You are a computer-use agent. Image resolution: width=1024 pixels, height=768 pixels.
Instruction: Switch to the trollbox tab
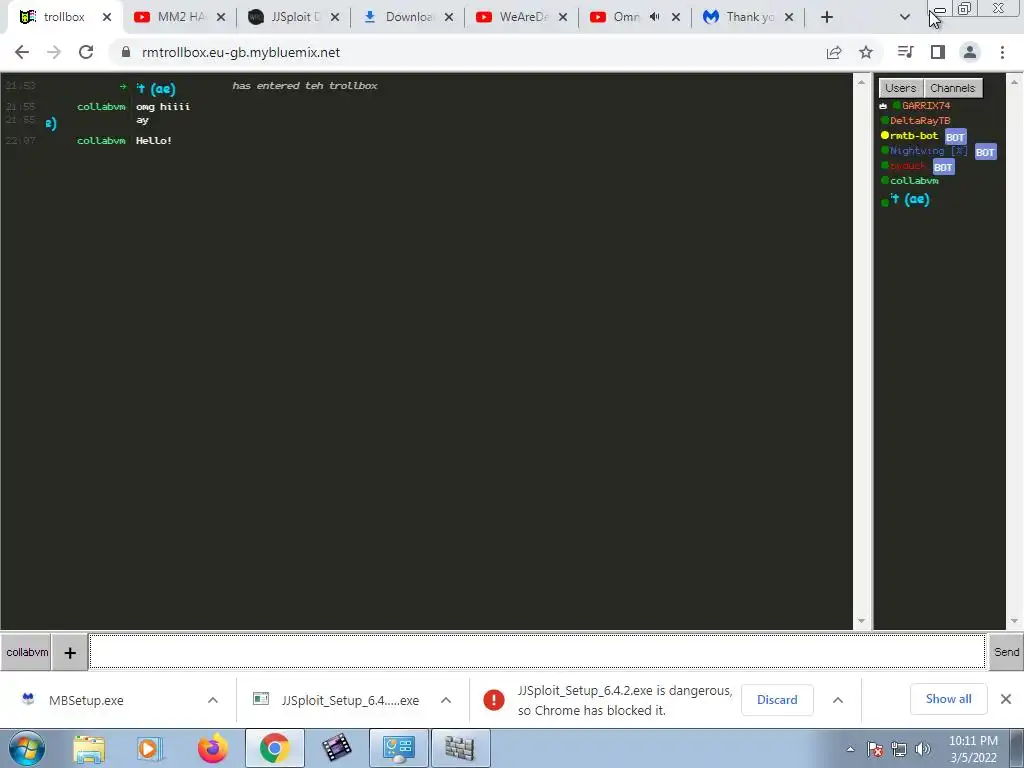pos(64,17)
